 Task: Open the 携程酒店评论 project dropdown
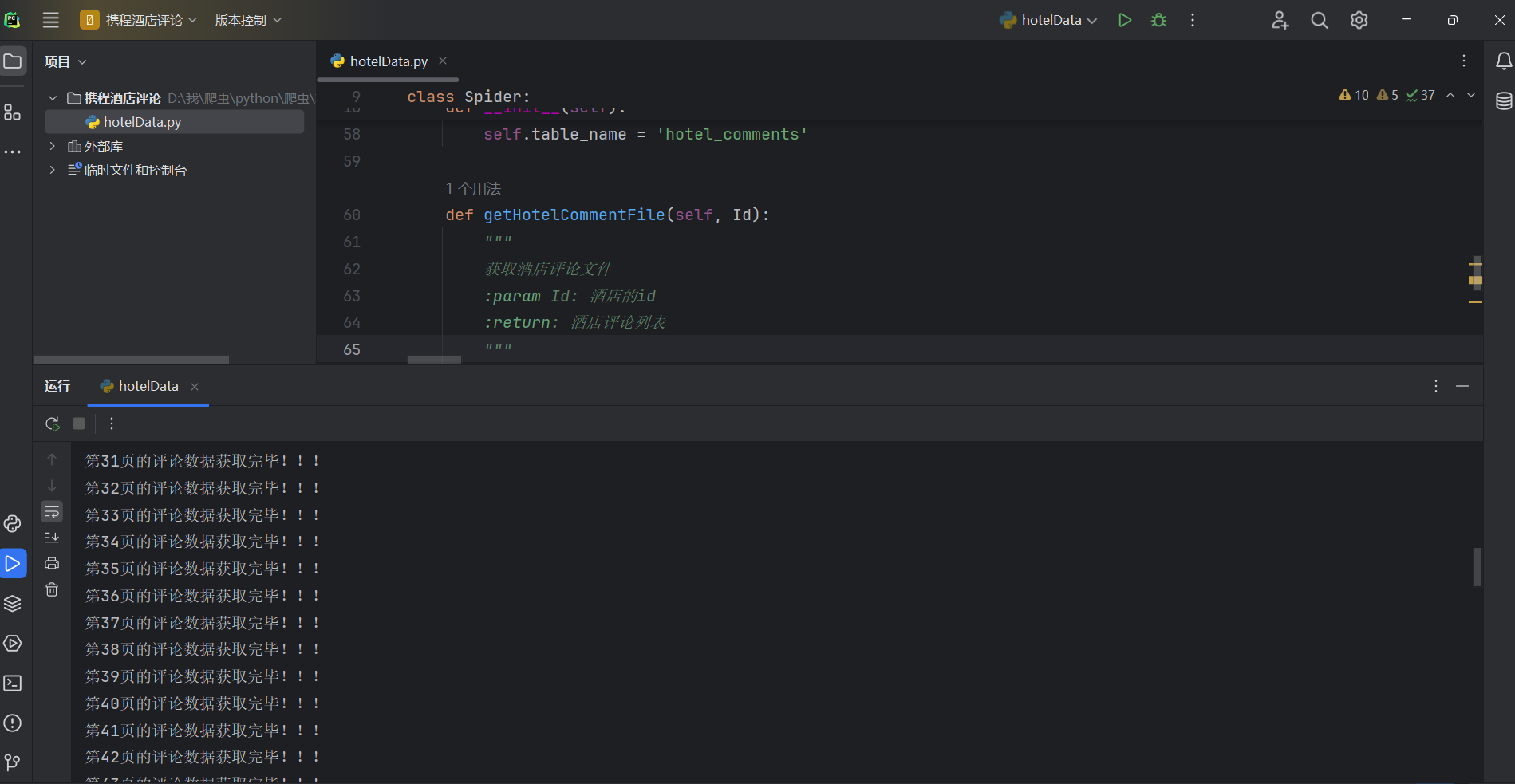point(139,20)
